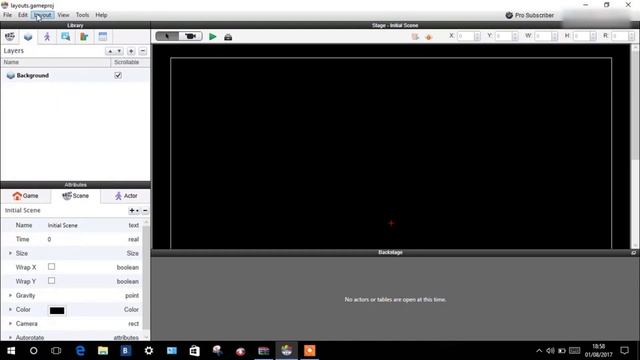The width and height of the screenshot is (640, 360).
Task: Launch Microsoft Edge from the taskbar
Action: [80, 351]
